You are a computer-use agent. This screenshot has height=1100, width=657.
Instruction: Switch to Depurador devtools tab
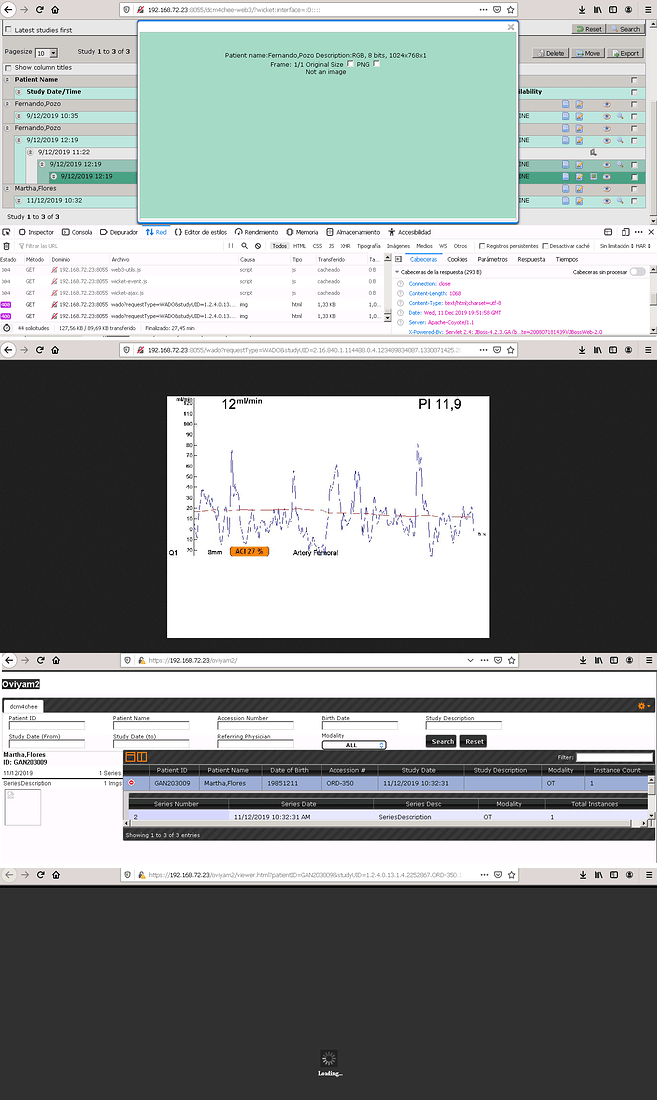[119, 232]
